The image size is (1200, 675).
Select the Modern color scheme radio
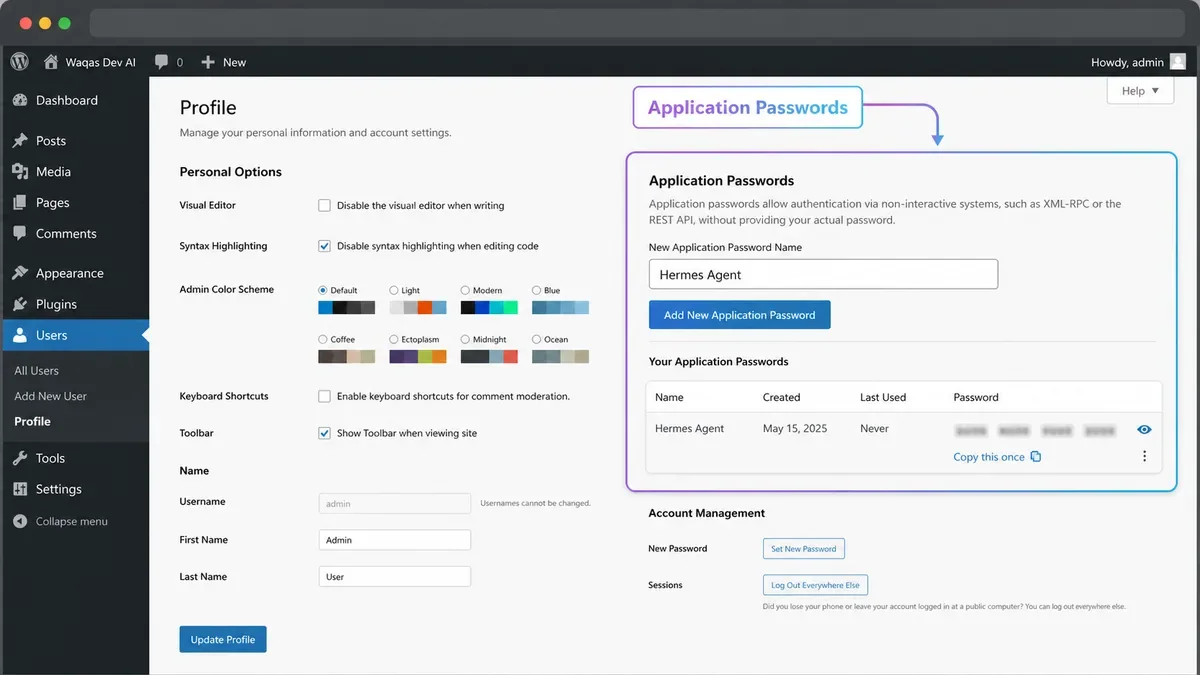tap(465, 290)
